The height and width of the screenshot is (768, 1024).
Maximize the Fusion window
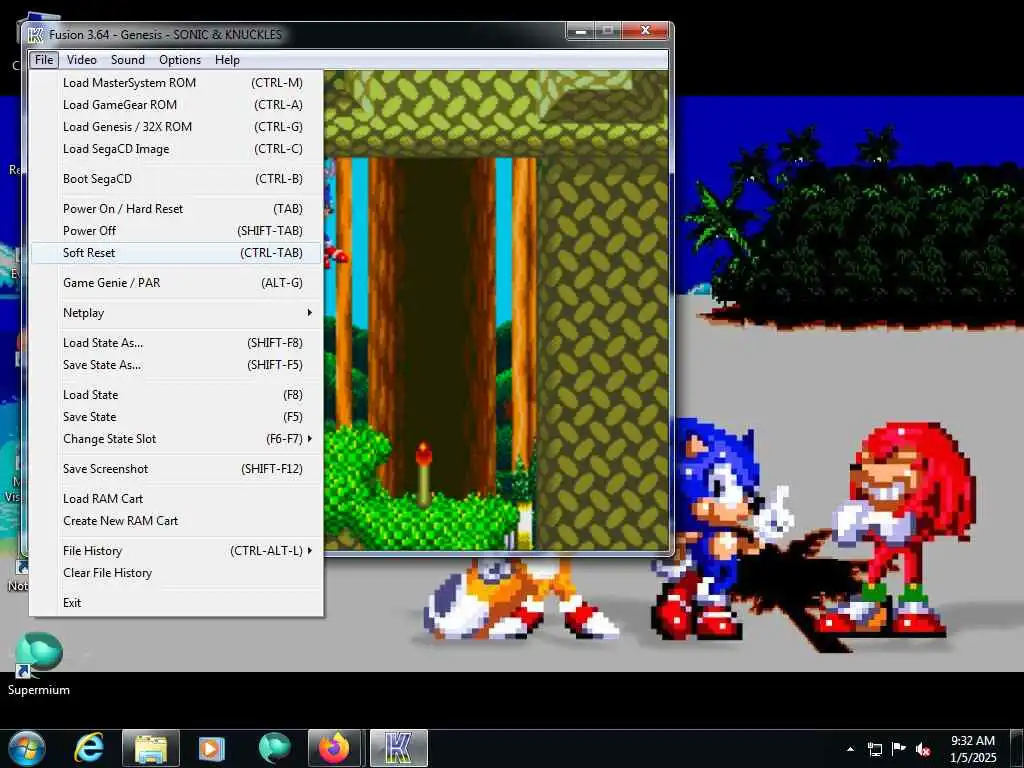(608, 31)
